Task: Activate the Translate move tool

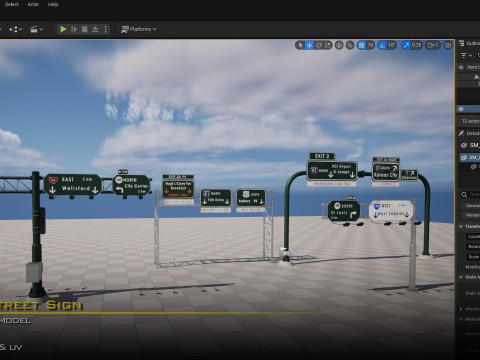Action: 309,45
